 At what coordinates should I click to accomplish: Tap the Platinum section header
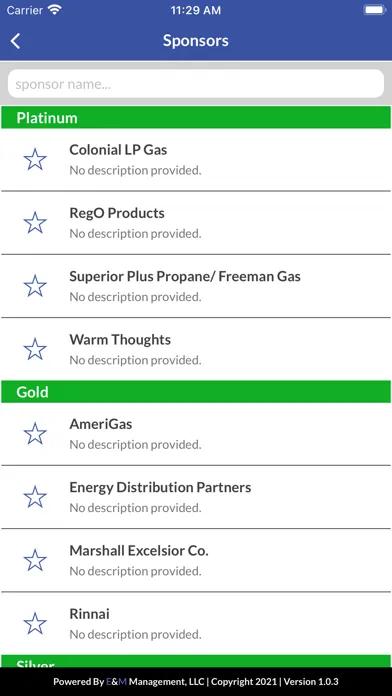(196, 118)
